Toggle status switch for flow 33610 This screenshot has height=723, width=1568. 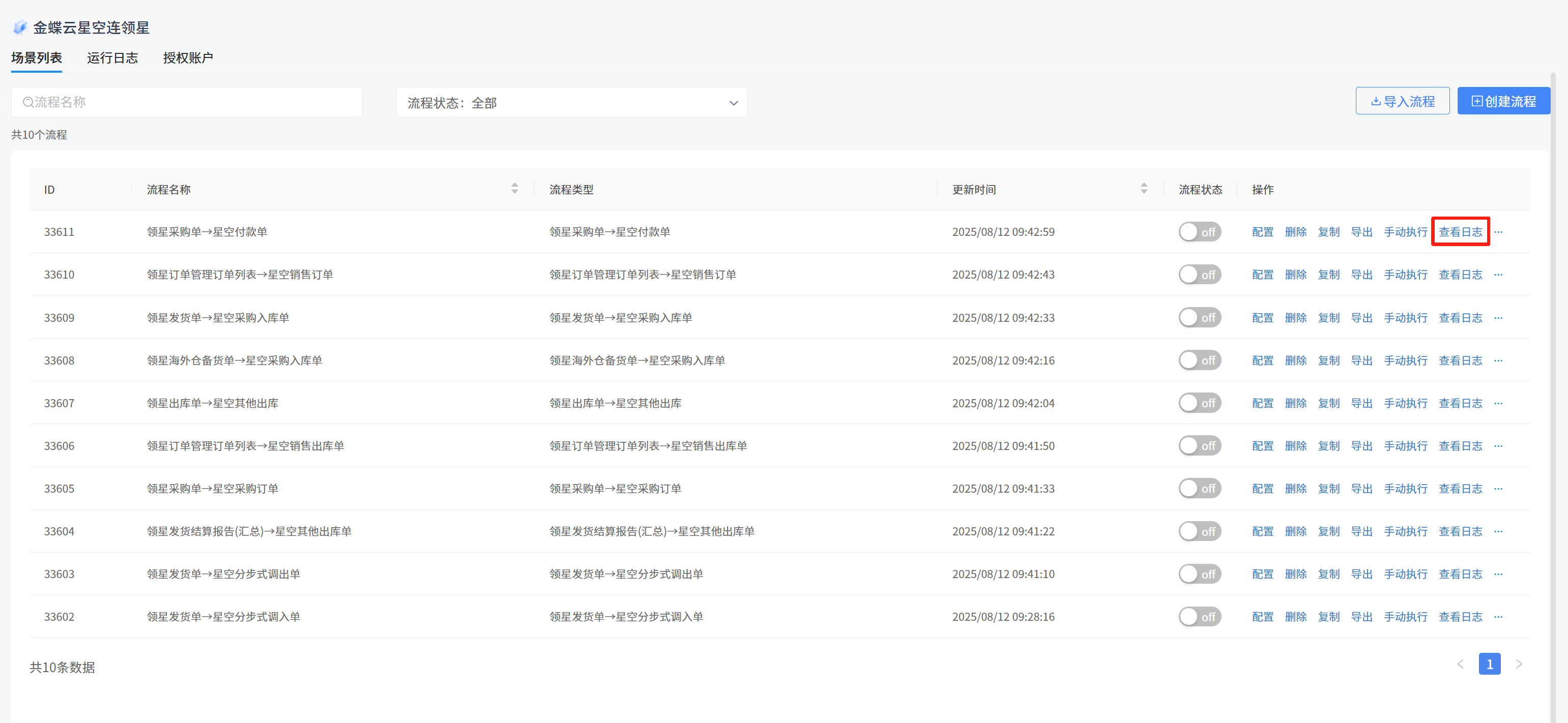pos(1200,275)
